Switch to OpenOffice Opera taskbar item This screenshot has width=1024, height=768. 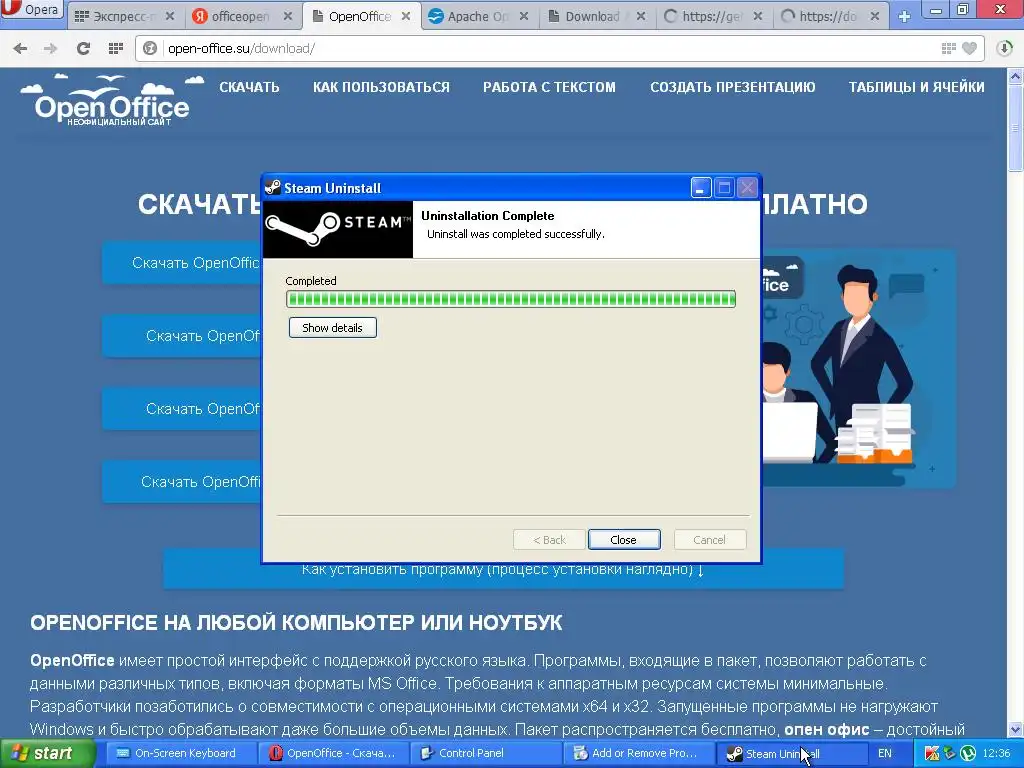click(x=332, y=753)
